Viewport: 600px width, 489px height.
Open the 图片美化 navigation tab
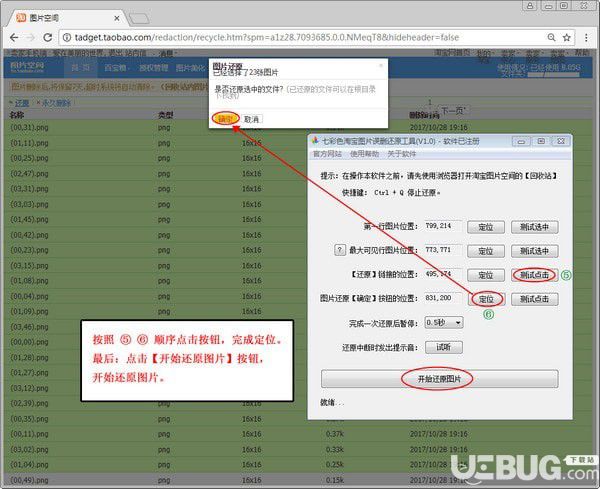[x=190, y=68]
